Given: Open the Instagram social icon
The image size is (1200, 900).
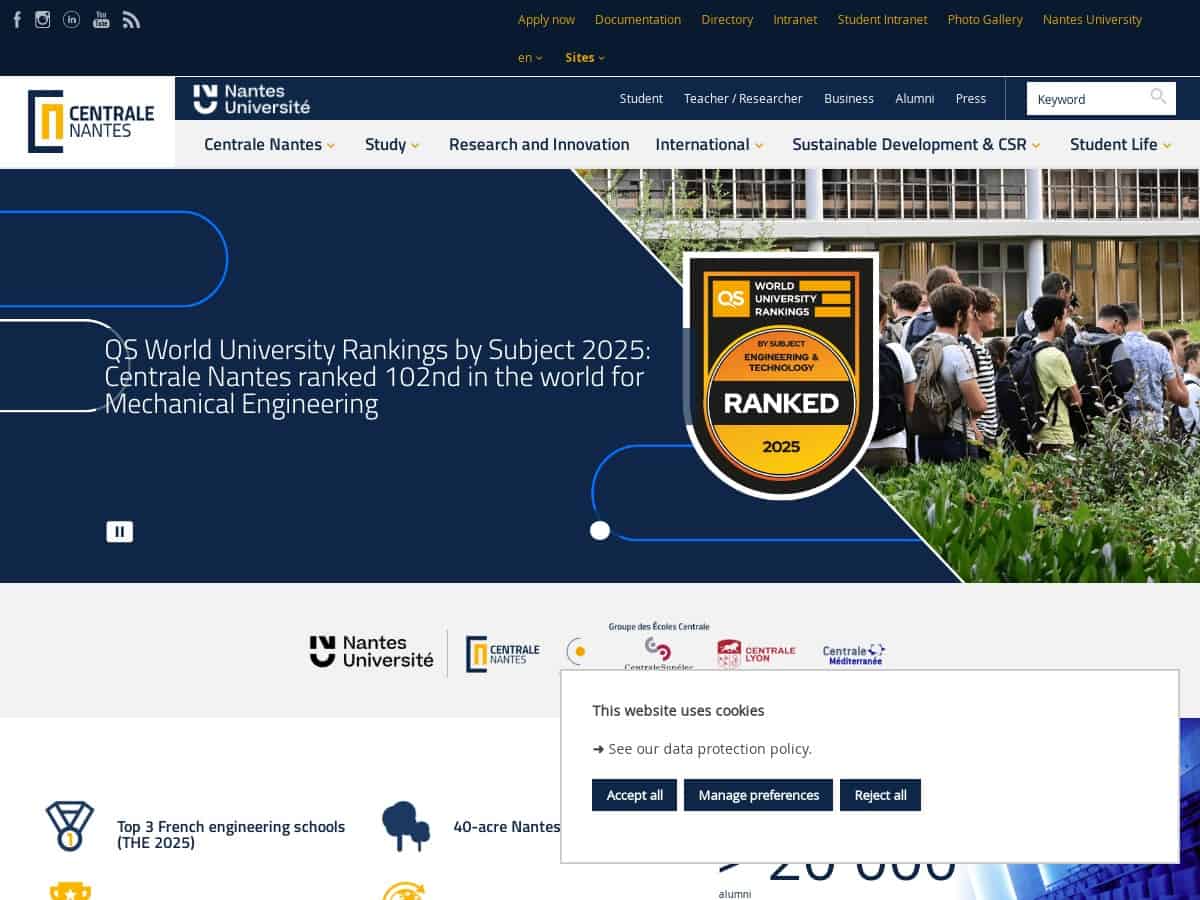Looking at the screenshot, I should tap(42, 19).
